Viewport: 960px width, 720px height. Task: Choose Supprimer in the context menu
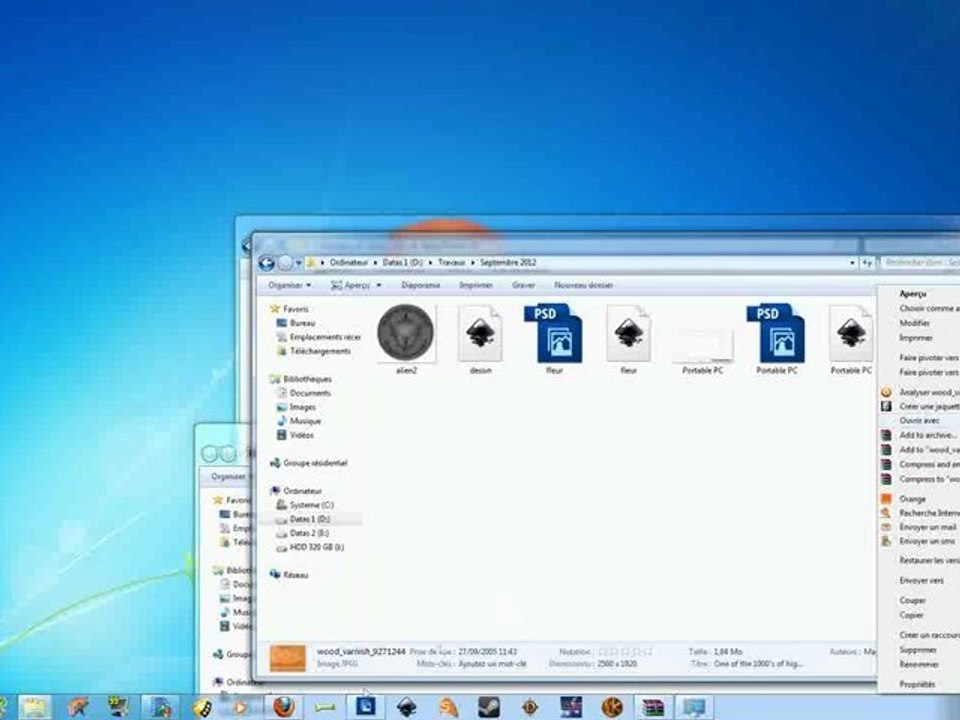point(918,650)
